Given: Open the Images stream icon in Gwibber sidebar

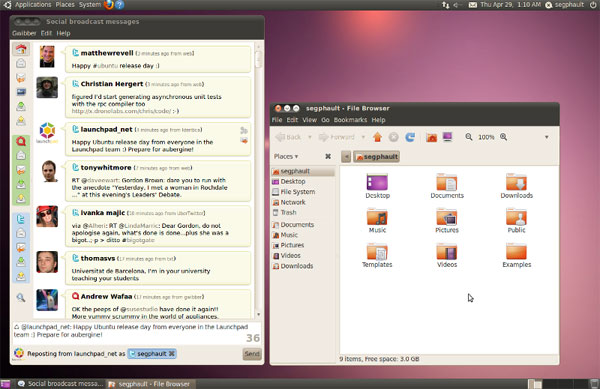Looking at the screenshot, I should [x=21, y=92].
